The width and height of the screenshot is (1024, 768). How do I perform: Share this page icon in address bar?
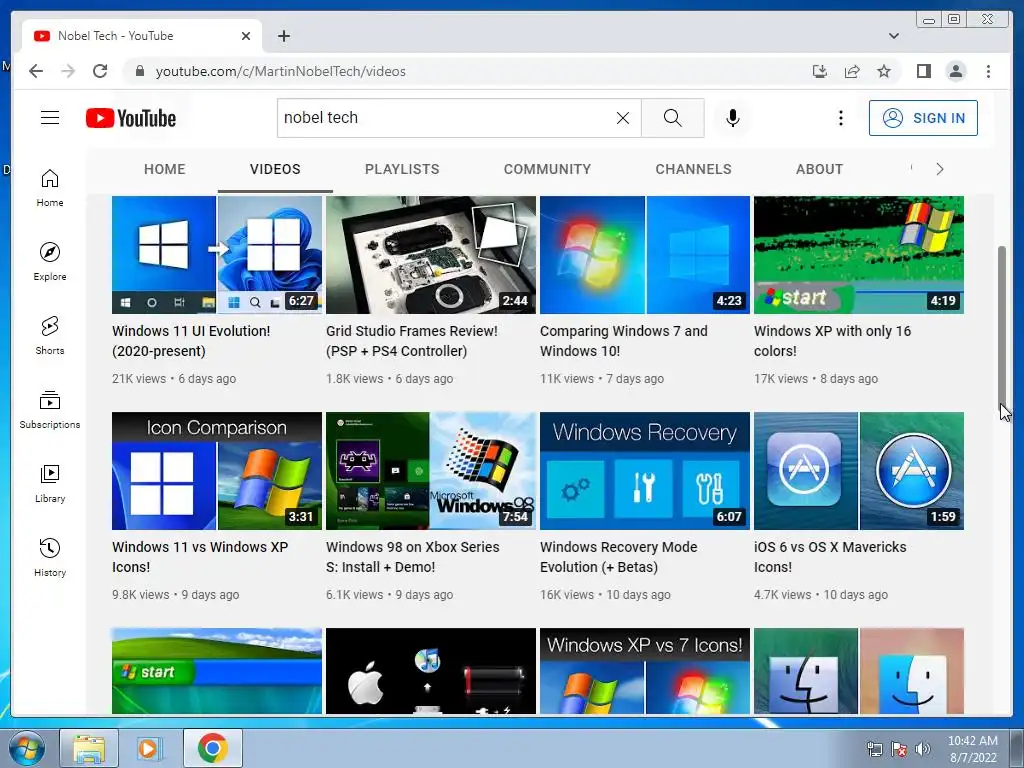pos(852,71)
